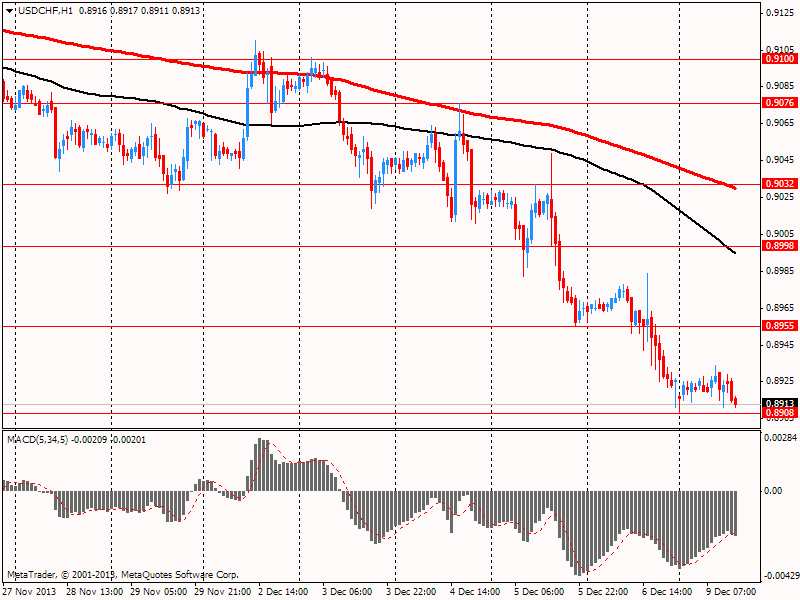Image resolution: width=800 pixels, height=600 pixels.
Task: Click the 5 Dec 22:00 time label
Action: point(604,592)
